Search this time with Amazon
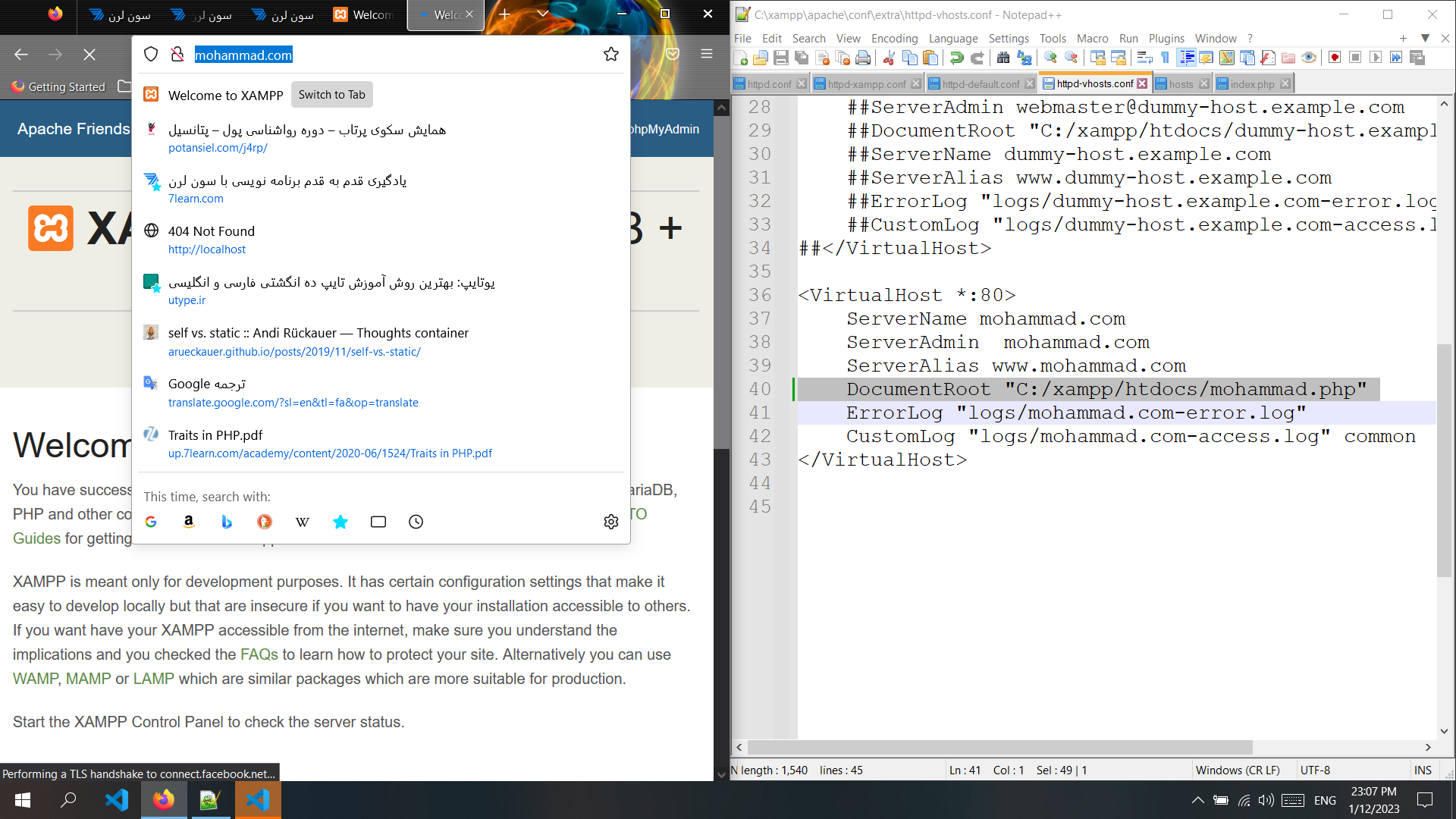 pyautogui.click(x=189, y=522)
